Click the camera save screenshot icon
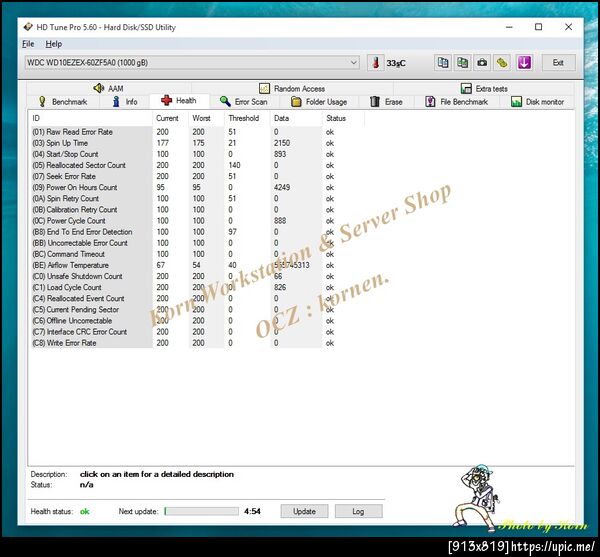The width and height of the screenshot is (600, 557). (482, 62)
